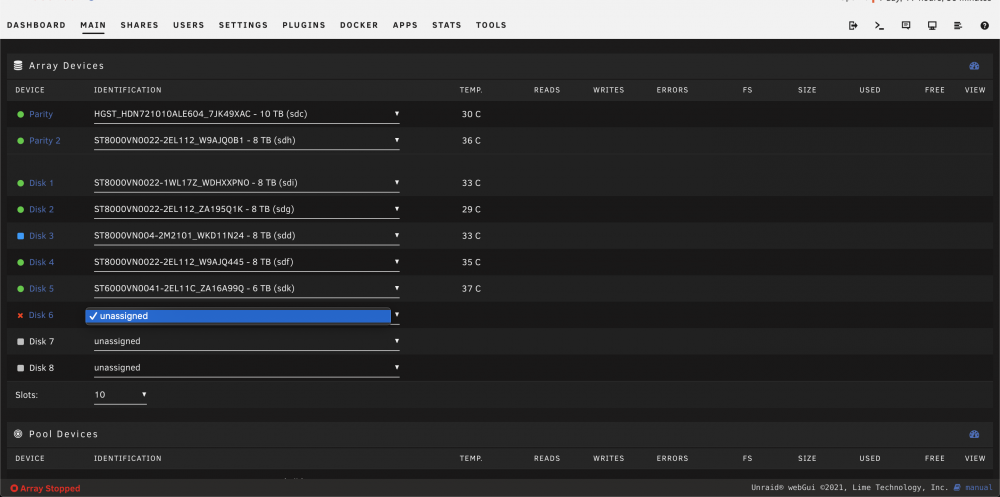Click green status dot next to Parity 2

[x=20, y=140]
